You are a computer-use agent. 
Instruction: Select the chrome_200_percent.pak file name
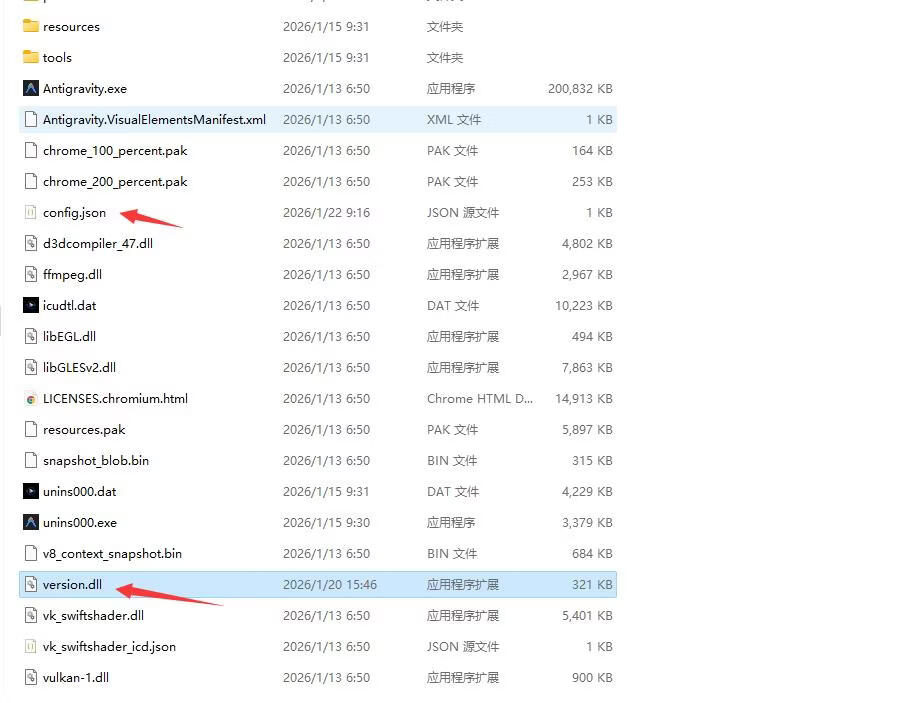click(115, 182)
